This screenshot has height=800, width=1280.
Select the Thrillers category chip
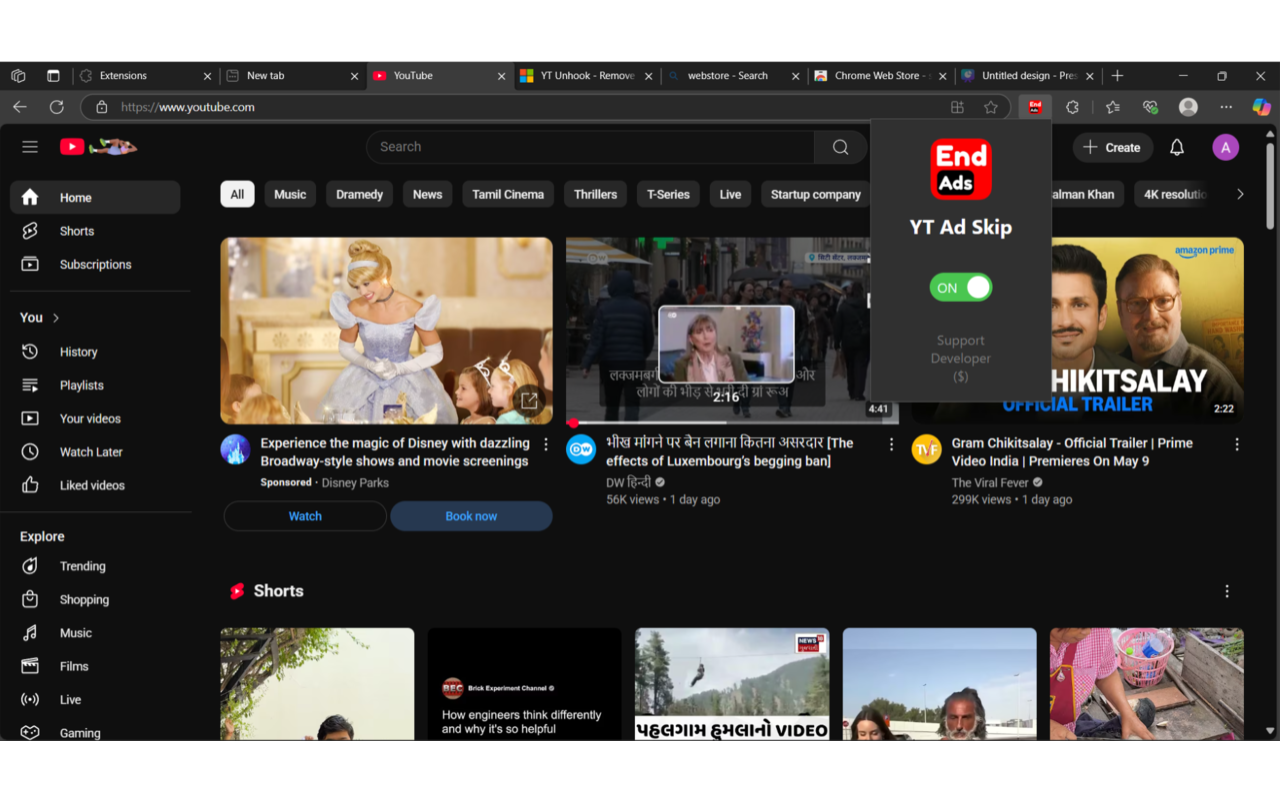[x=595, y=194]
